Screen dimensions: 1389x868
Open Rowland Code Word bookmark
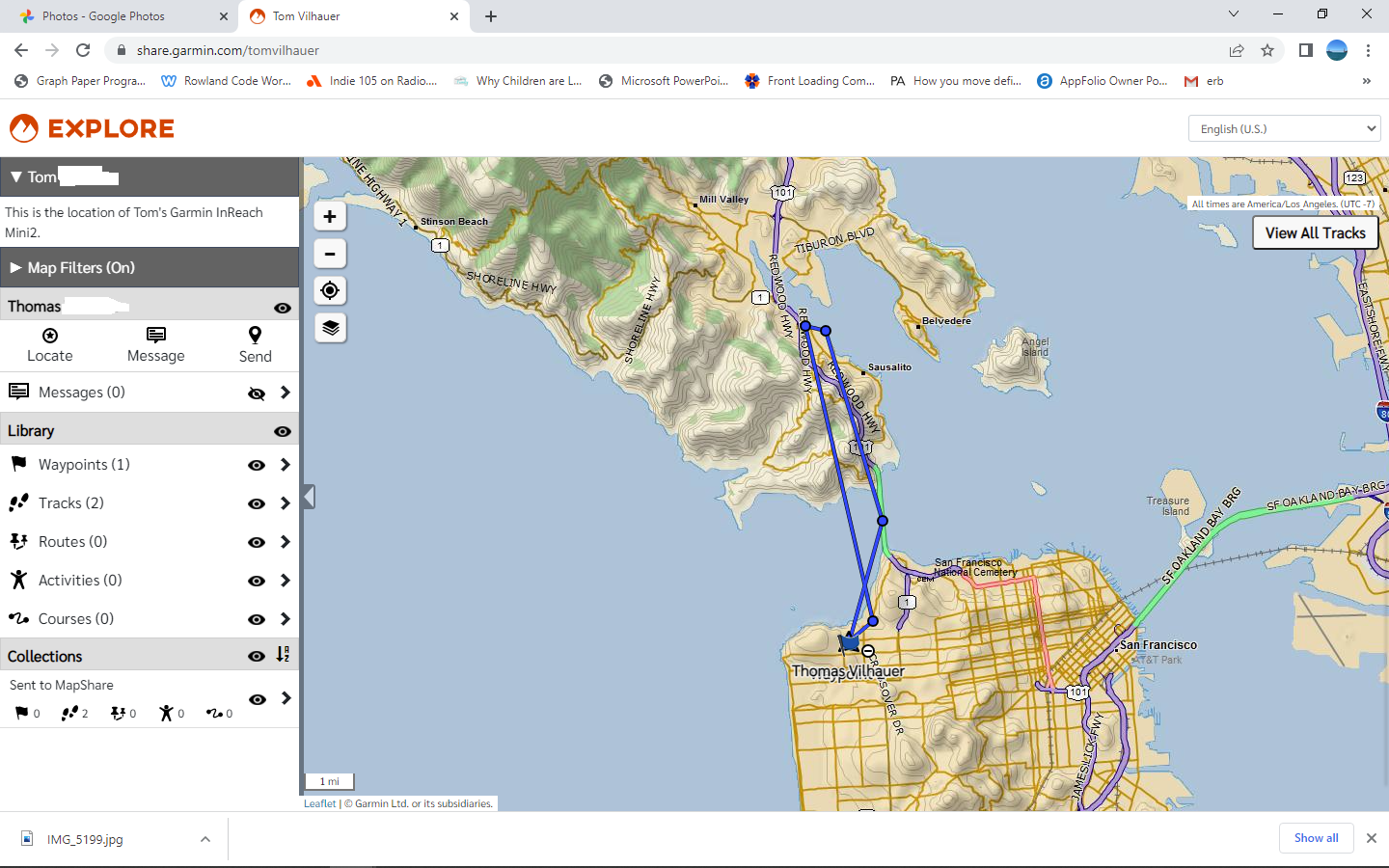[x=226, y=81]
